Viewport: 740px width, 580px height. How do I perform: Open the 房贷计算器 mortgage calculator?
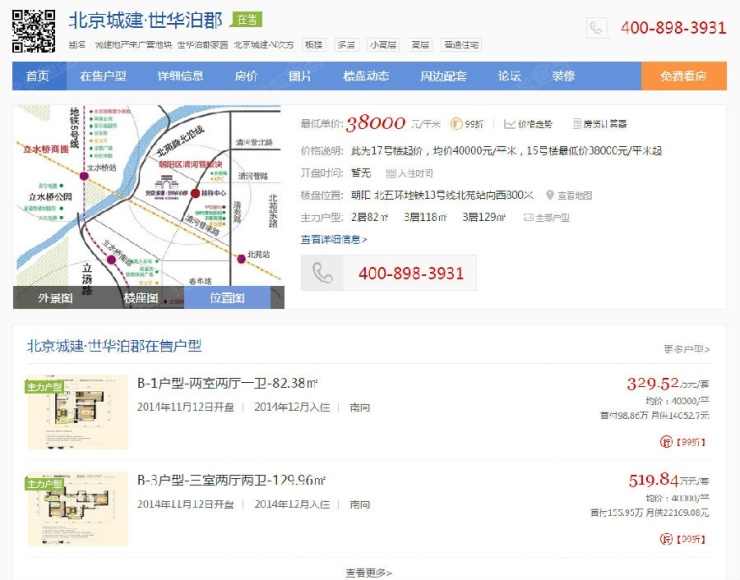599,124
